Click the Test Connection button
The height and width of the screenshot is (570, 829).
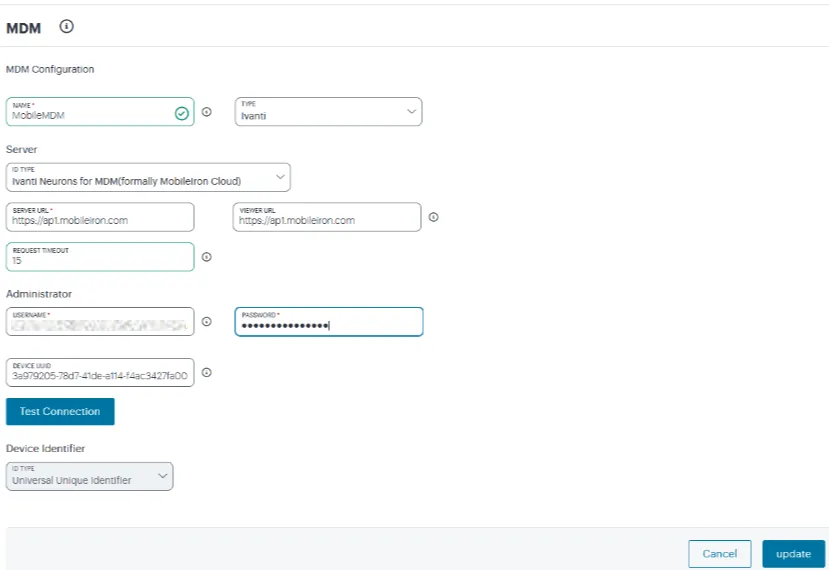click(60, 411)
